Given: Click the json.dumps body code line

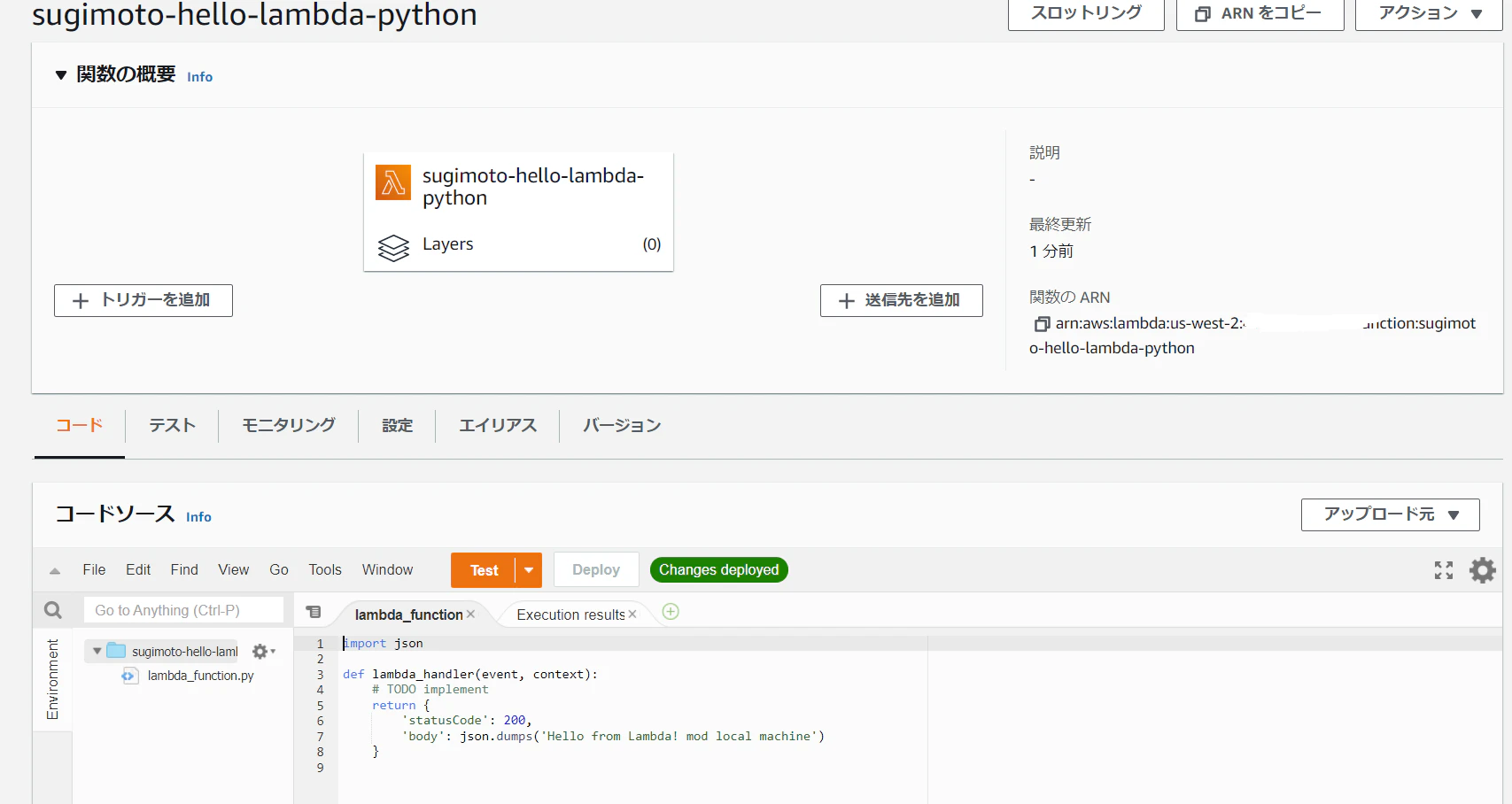Looking at the screenshot, I should coord(613,737).
